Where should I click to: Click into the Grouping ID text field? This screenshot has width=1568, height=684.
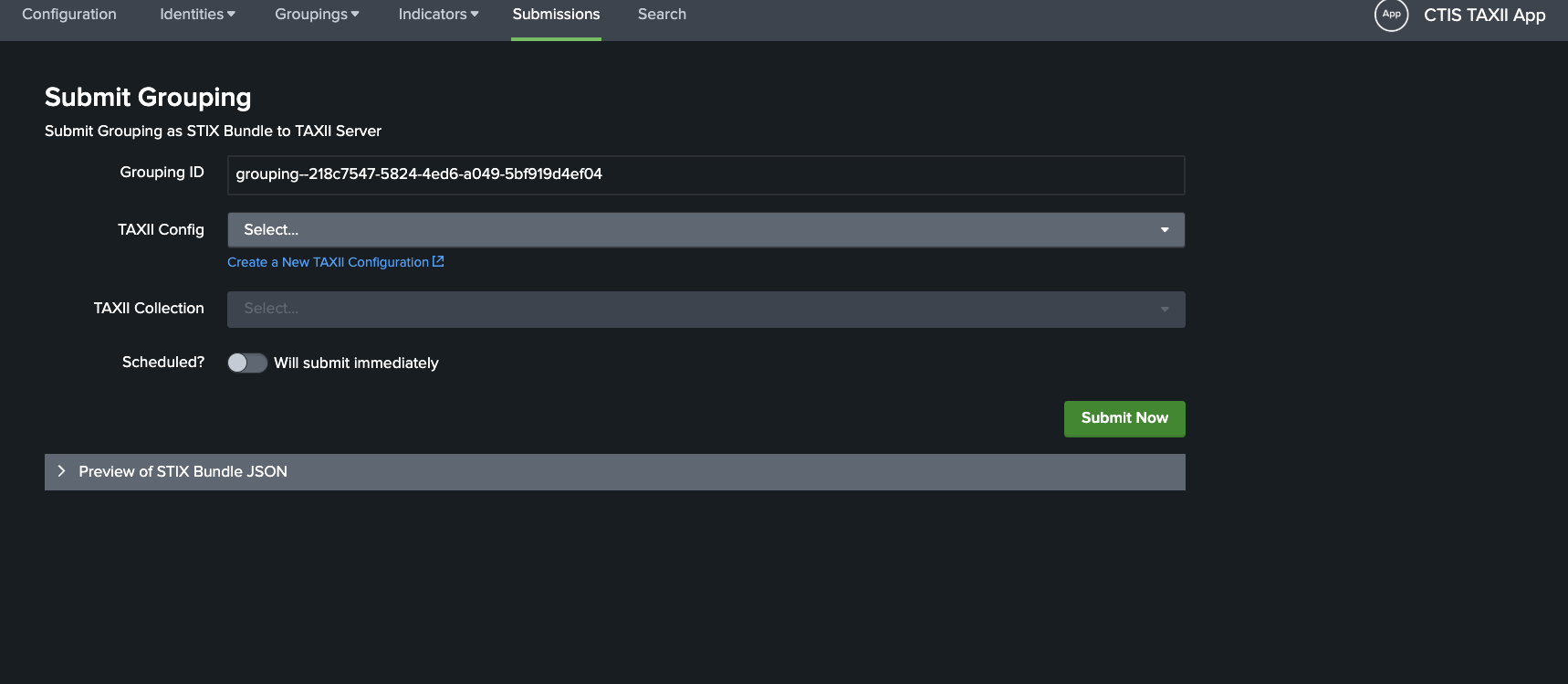(705, 174)
